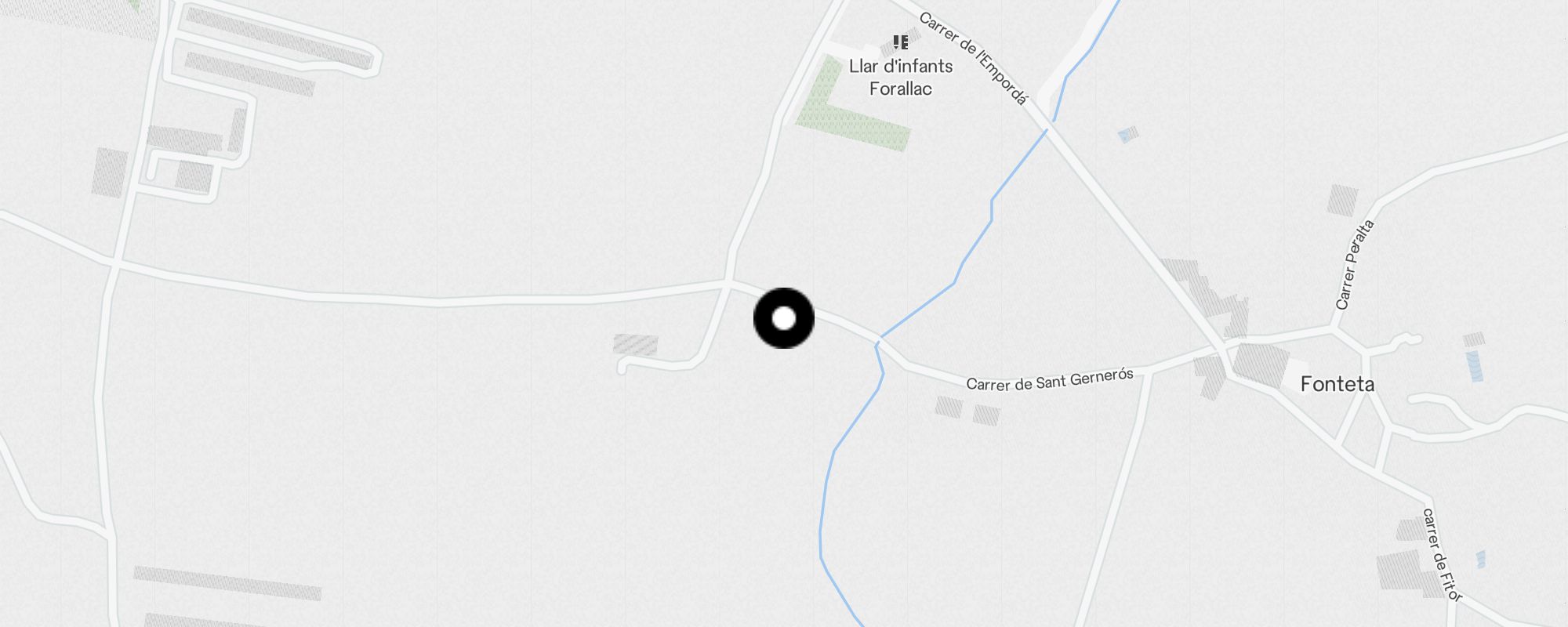Select the Carrer Peralta street label
Screen dimensions: 1568x627
coord(1354,265)
